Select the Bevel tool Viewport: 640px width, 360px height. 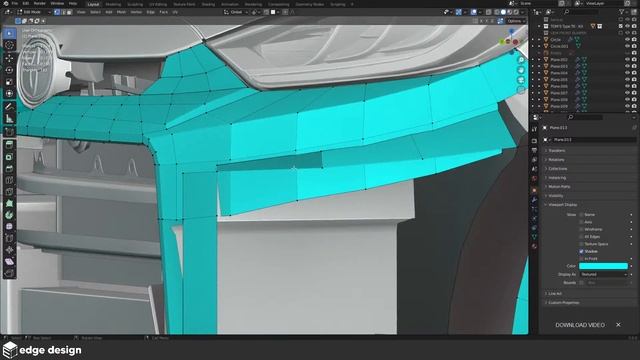(9, 168)
